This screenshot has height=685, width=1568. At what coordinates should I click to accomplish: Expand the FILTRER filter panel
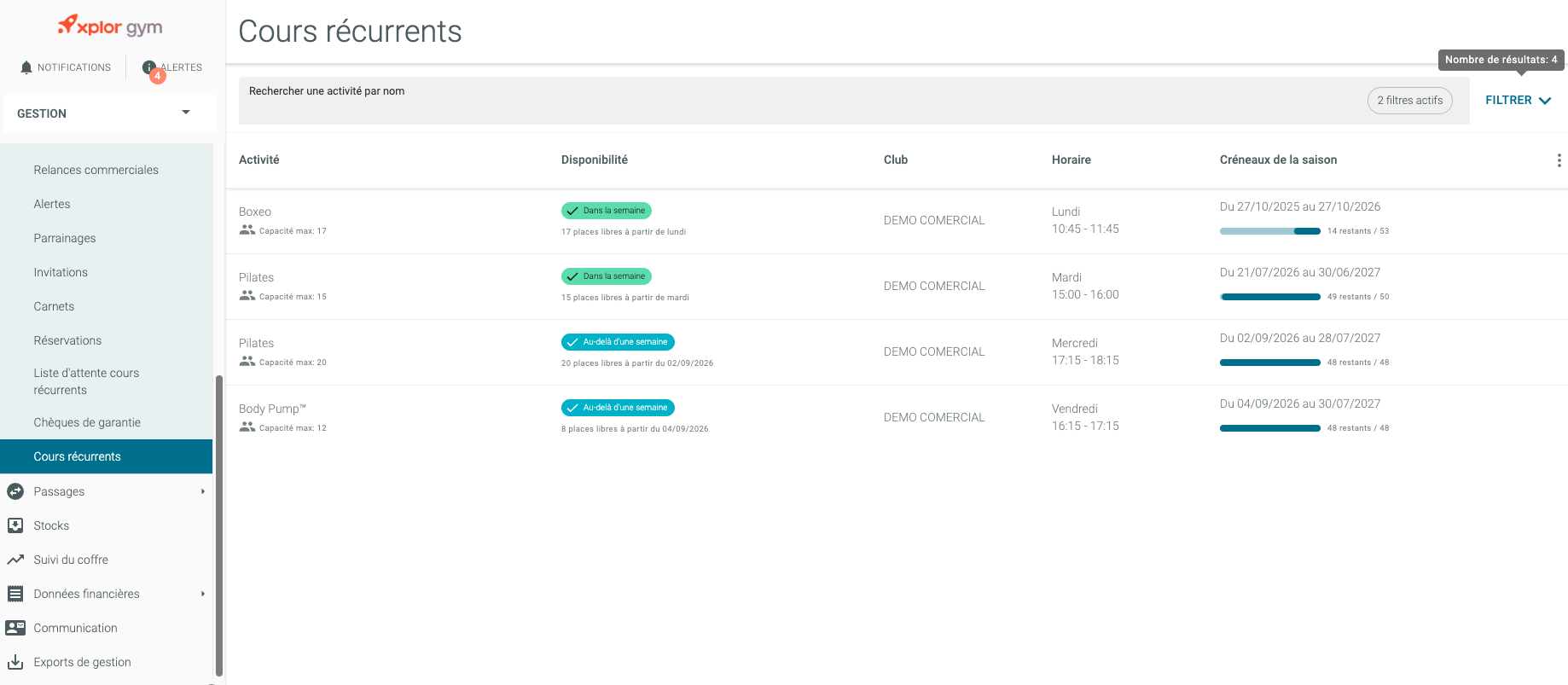(x=1519, y=101)
